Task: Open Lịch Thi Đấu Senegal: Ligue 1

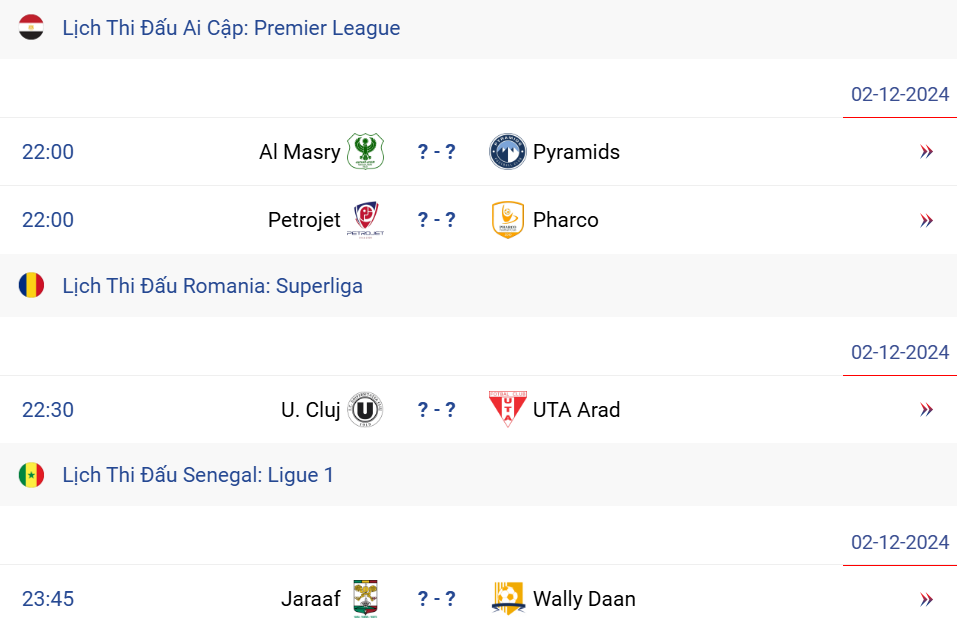Action: click(198, 475)
